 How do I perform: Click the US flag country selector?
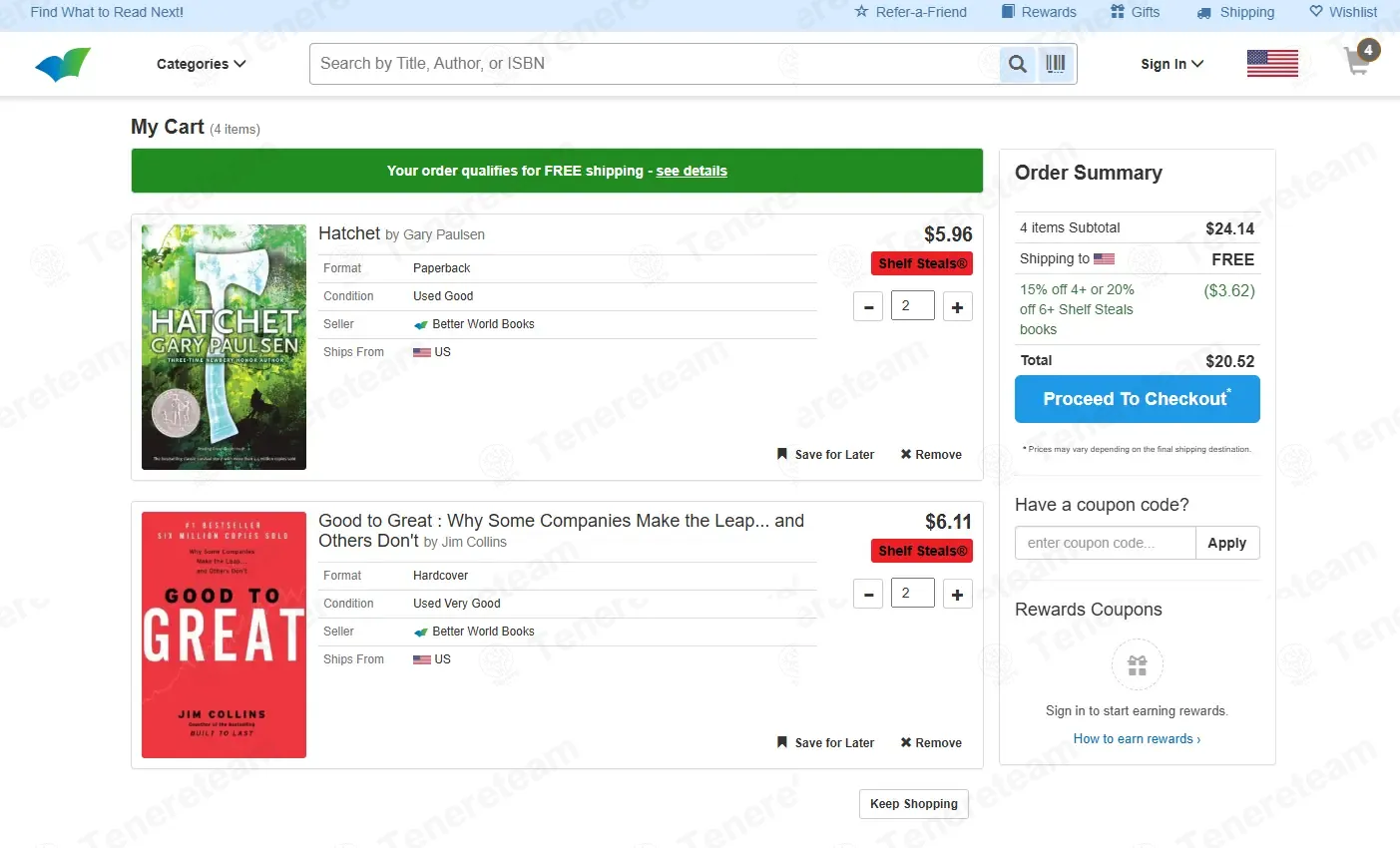click(1272, 63)
